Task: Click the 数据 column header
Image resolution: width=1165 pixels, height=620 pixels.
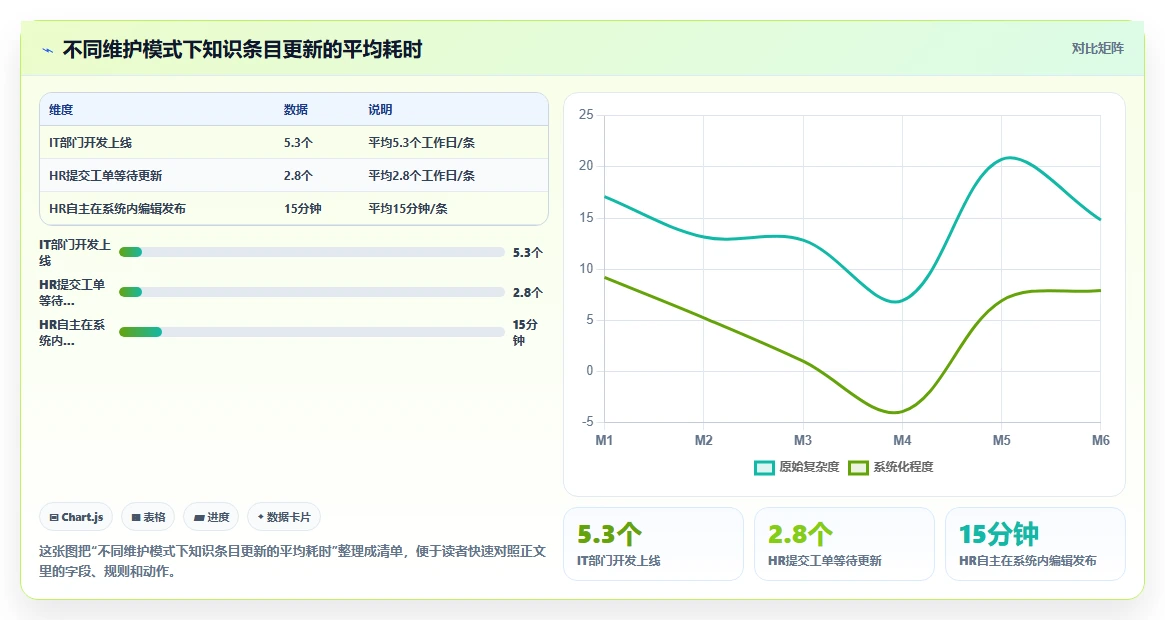Action: coord(296,109)
